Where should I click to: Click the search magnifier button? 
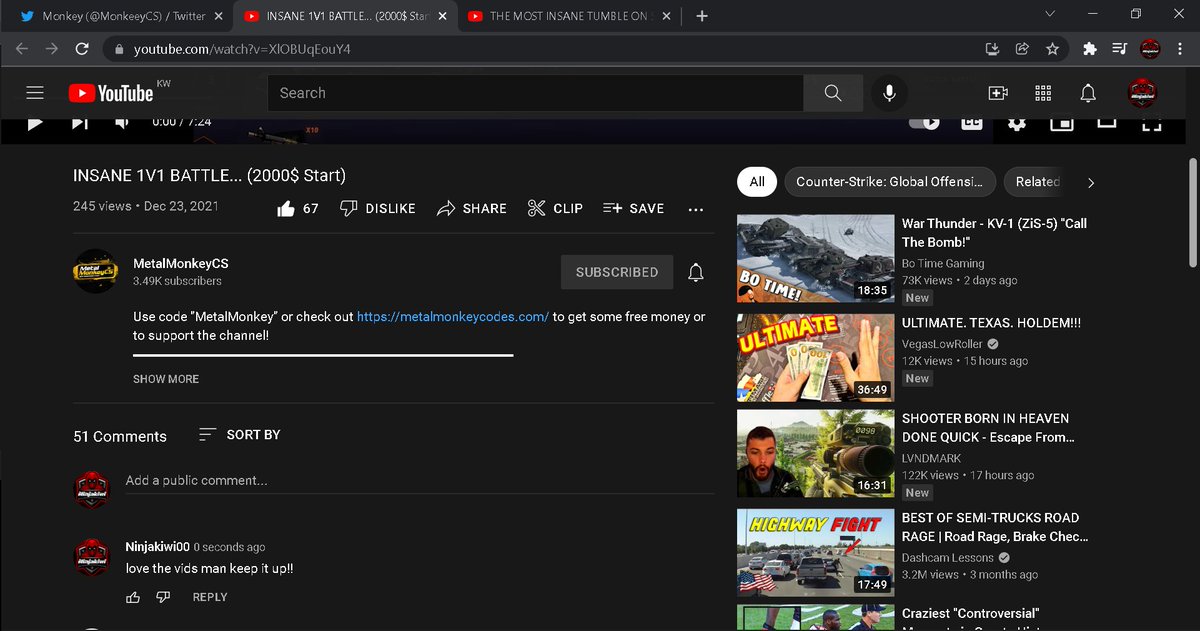(x=833, y=93)
